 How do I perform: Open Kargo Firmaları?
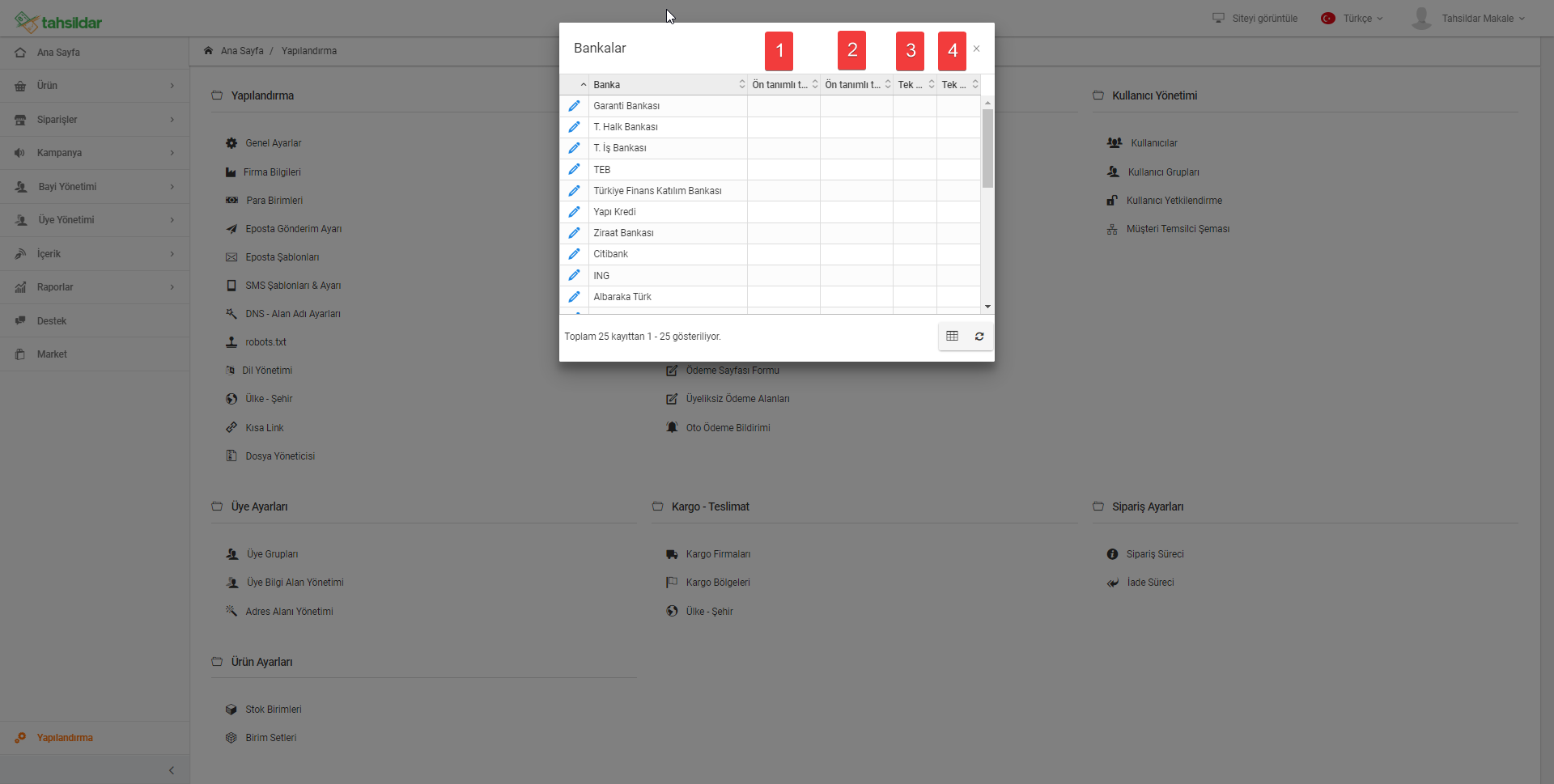click(718, 554)
